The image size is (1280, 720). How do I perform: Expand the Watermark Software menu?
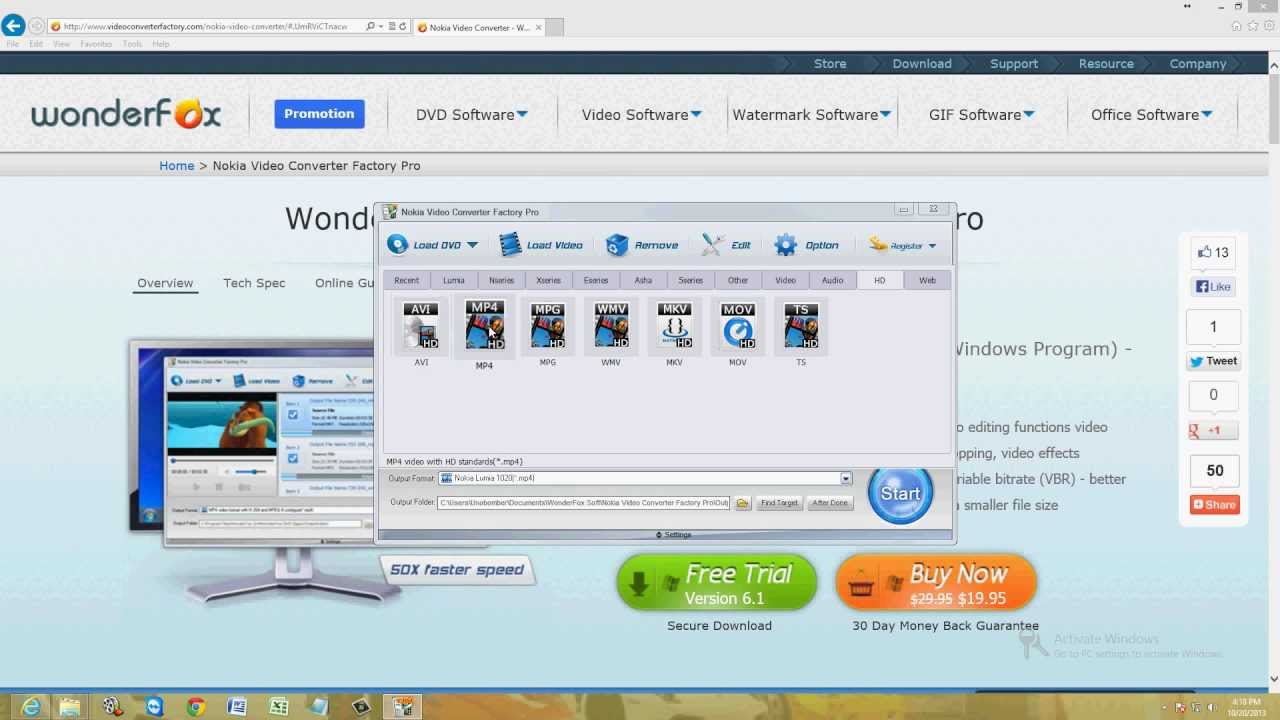tap(812, 114)
